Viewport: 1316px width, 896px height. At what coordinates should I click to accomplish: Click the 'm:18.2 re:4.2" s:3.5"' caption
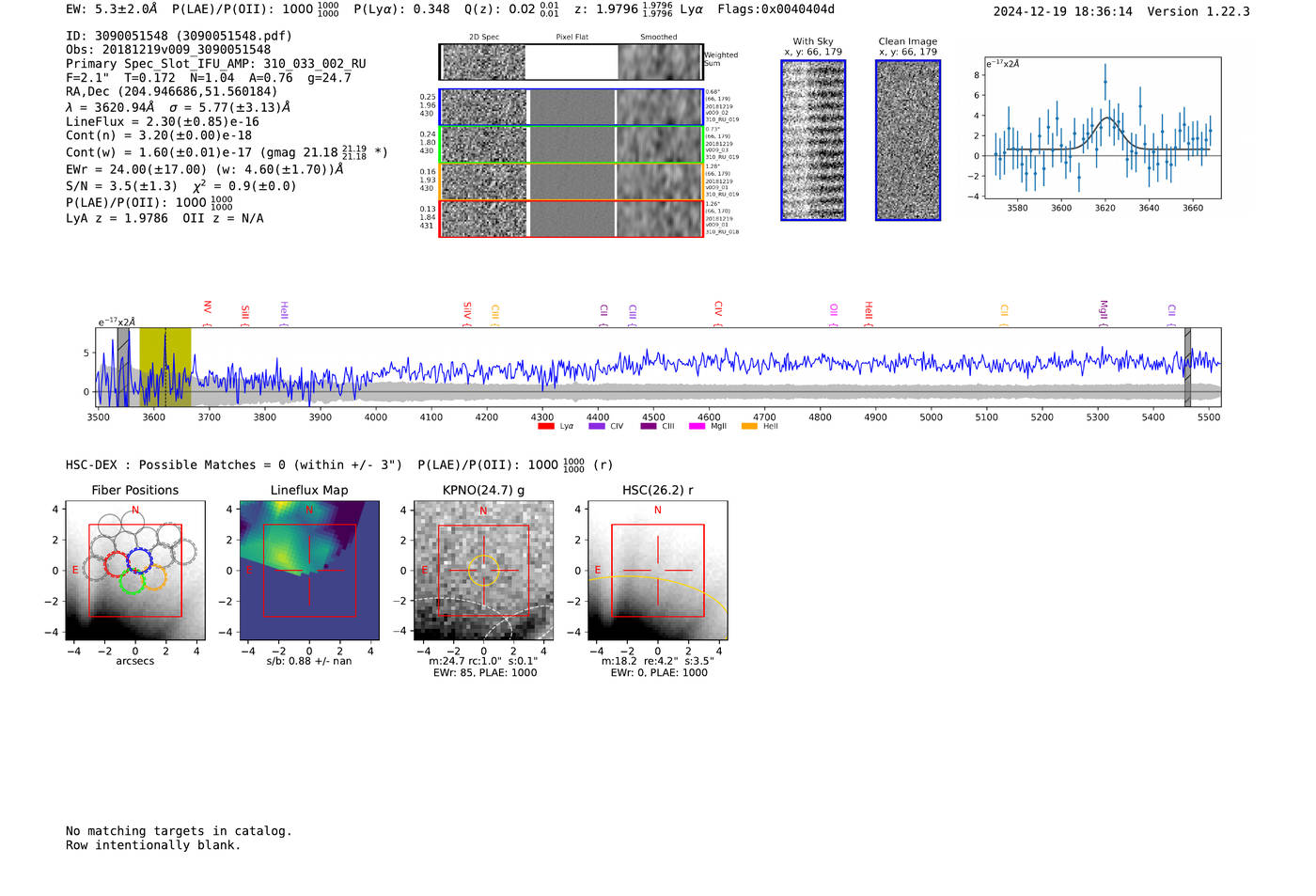click(658, 661)
